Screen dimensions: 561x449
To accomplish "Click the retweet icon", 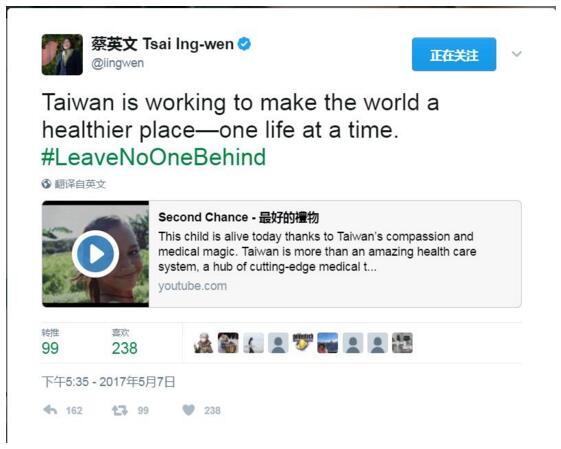I will 119,410.
